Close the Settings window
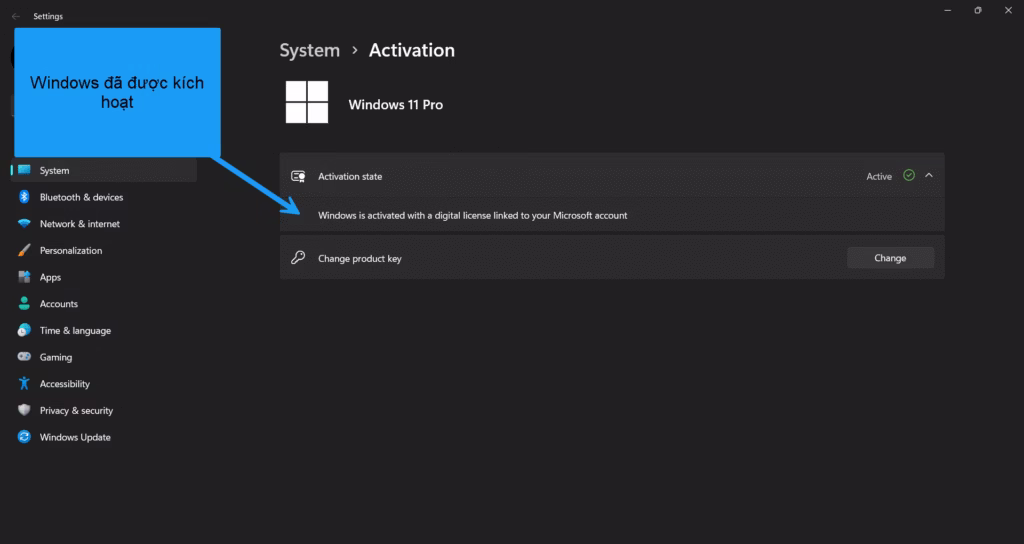Screen dimensions: 1024x544 tap(1008, 10)
